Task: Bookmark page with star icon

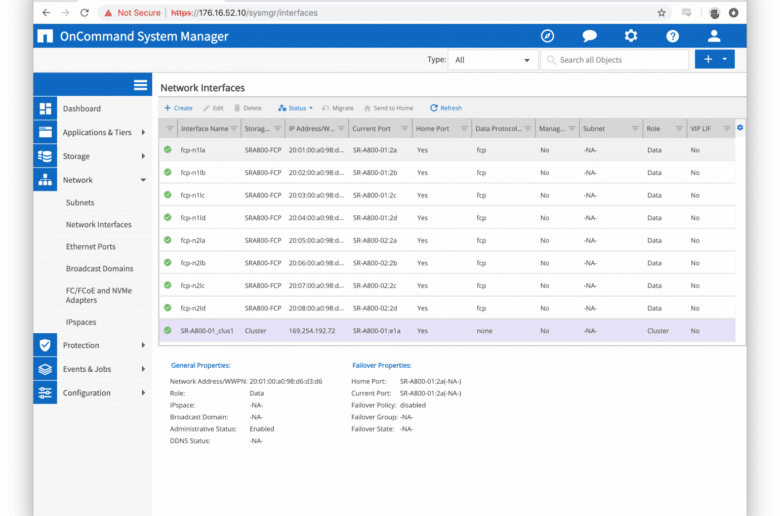Action: (x=661, y=13)
